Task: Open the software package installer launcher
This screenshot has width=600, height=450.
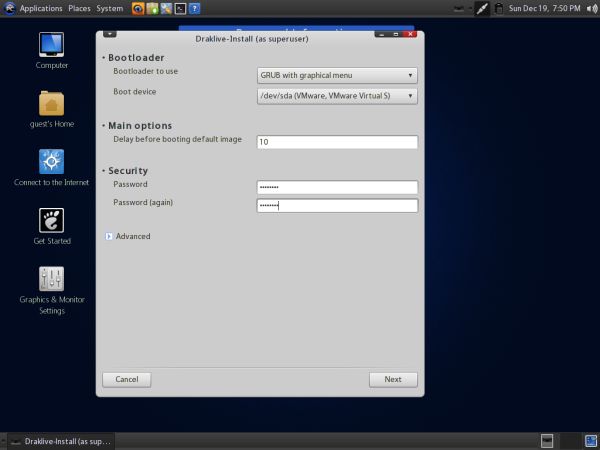Action: point(152,8)
